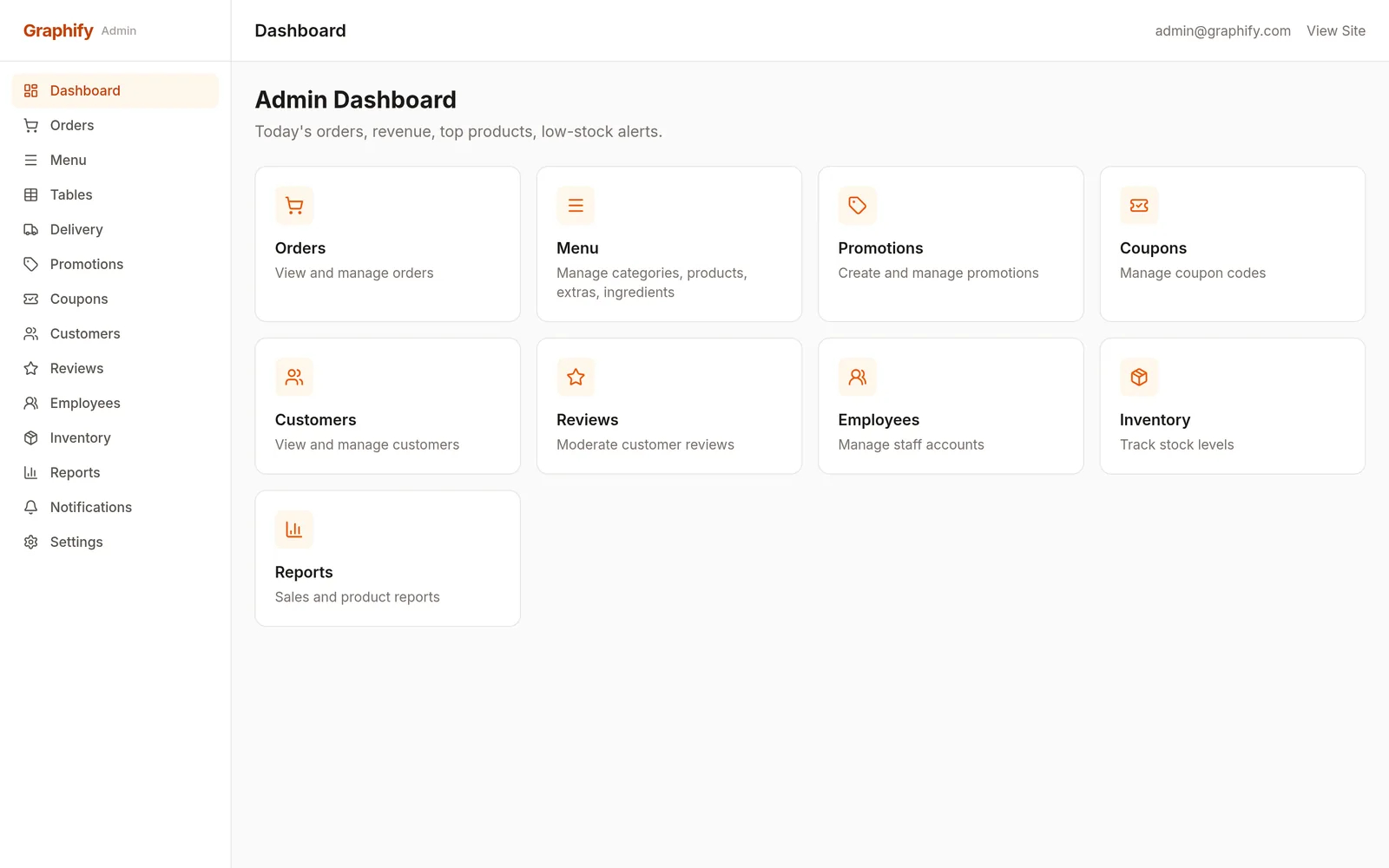Click the star icon in Reviews card
This screenshot has height=868, width=1389.
coord(576,378)
